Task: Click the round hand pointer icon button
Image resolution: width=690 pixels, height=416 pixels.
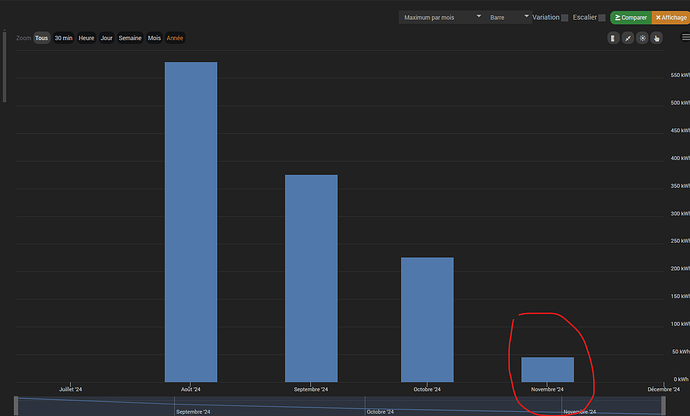Action: click(x=657, y=38)
